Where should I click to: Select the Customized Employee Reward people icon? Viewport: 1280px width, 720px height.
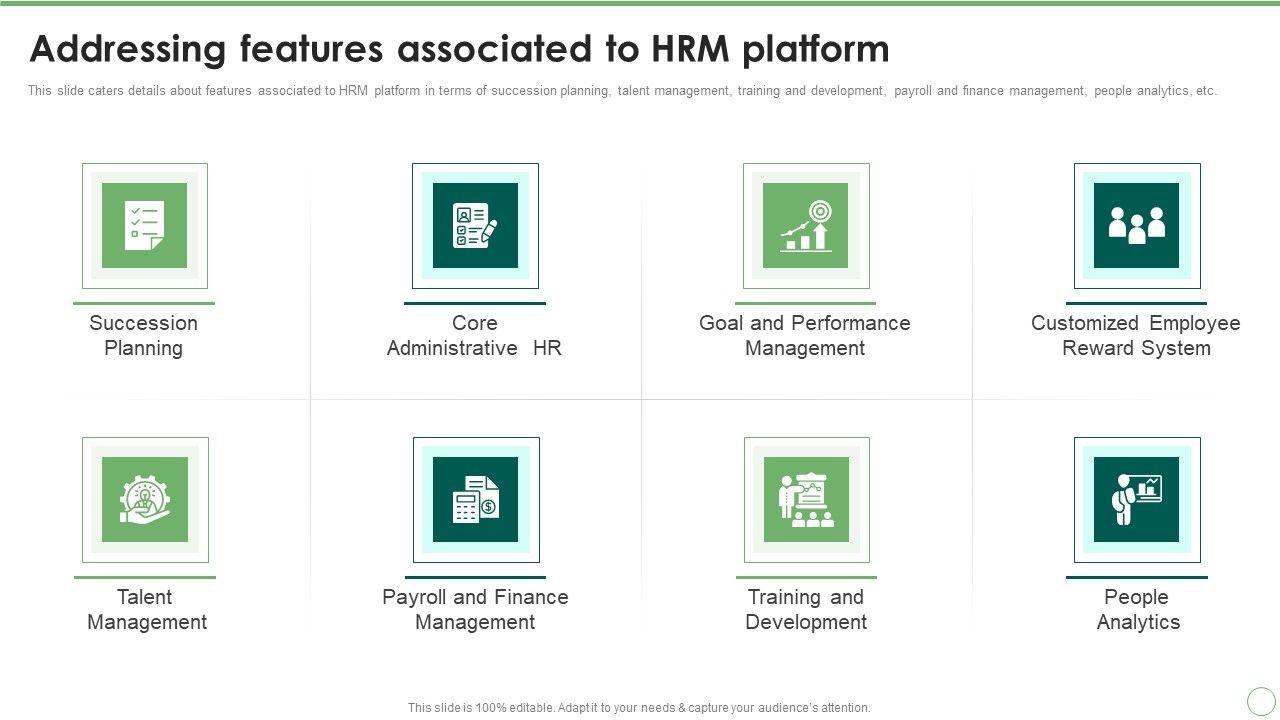1137,226
